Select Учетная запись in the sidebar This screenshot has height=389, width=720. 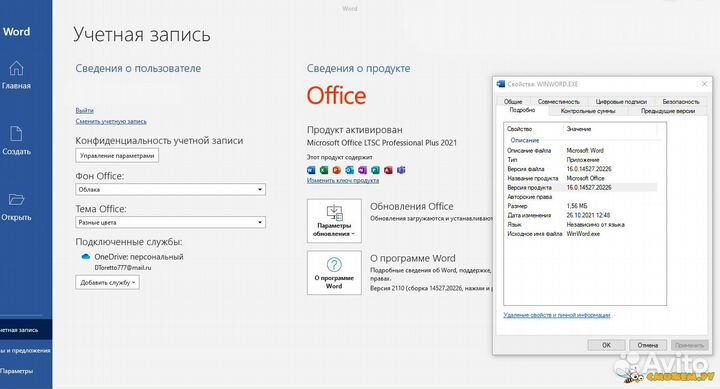[26, 330]
